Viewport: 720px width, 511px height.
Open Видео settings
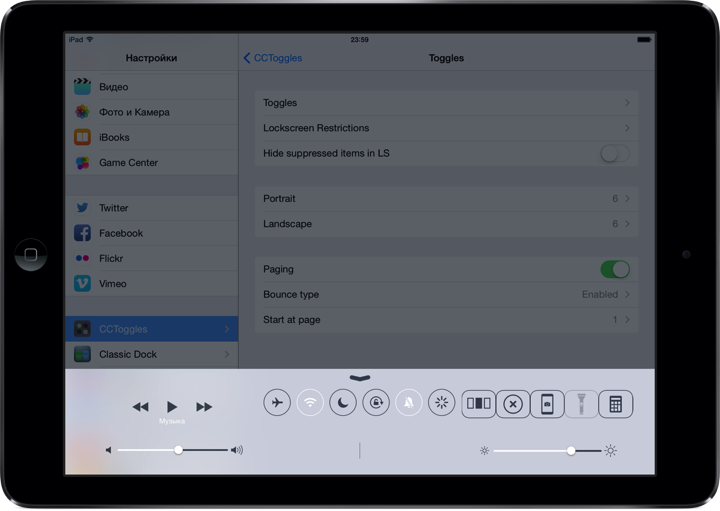[152, 87]
